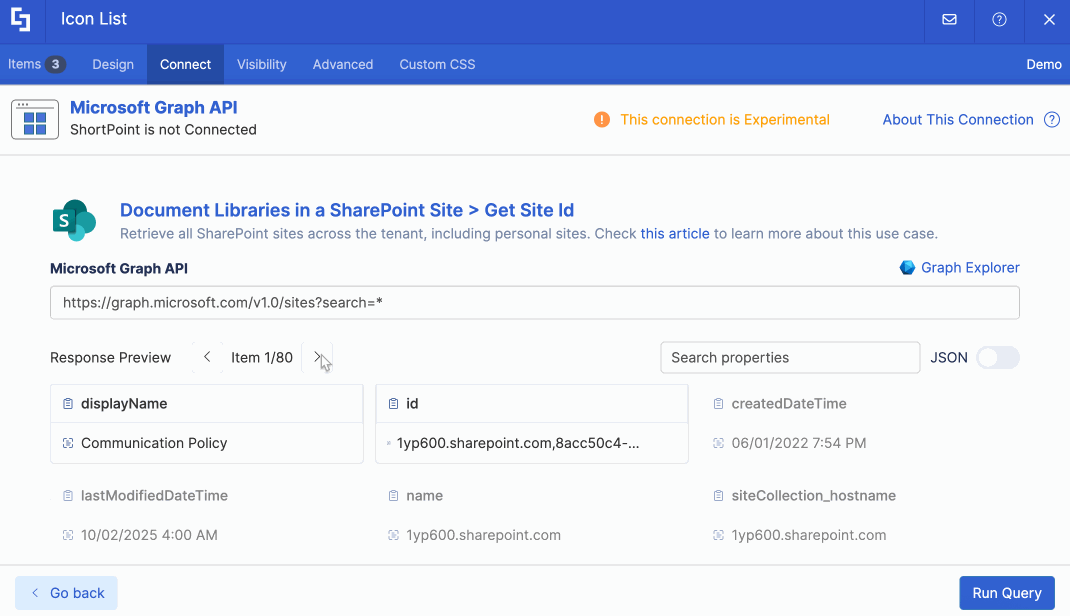The width and height of the screenshot is (1070, 616).
Task: Click the Go back button
Action: point(66,593)
